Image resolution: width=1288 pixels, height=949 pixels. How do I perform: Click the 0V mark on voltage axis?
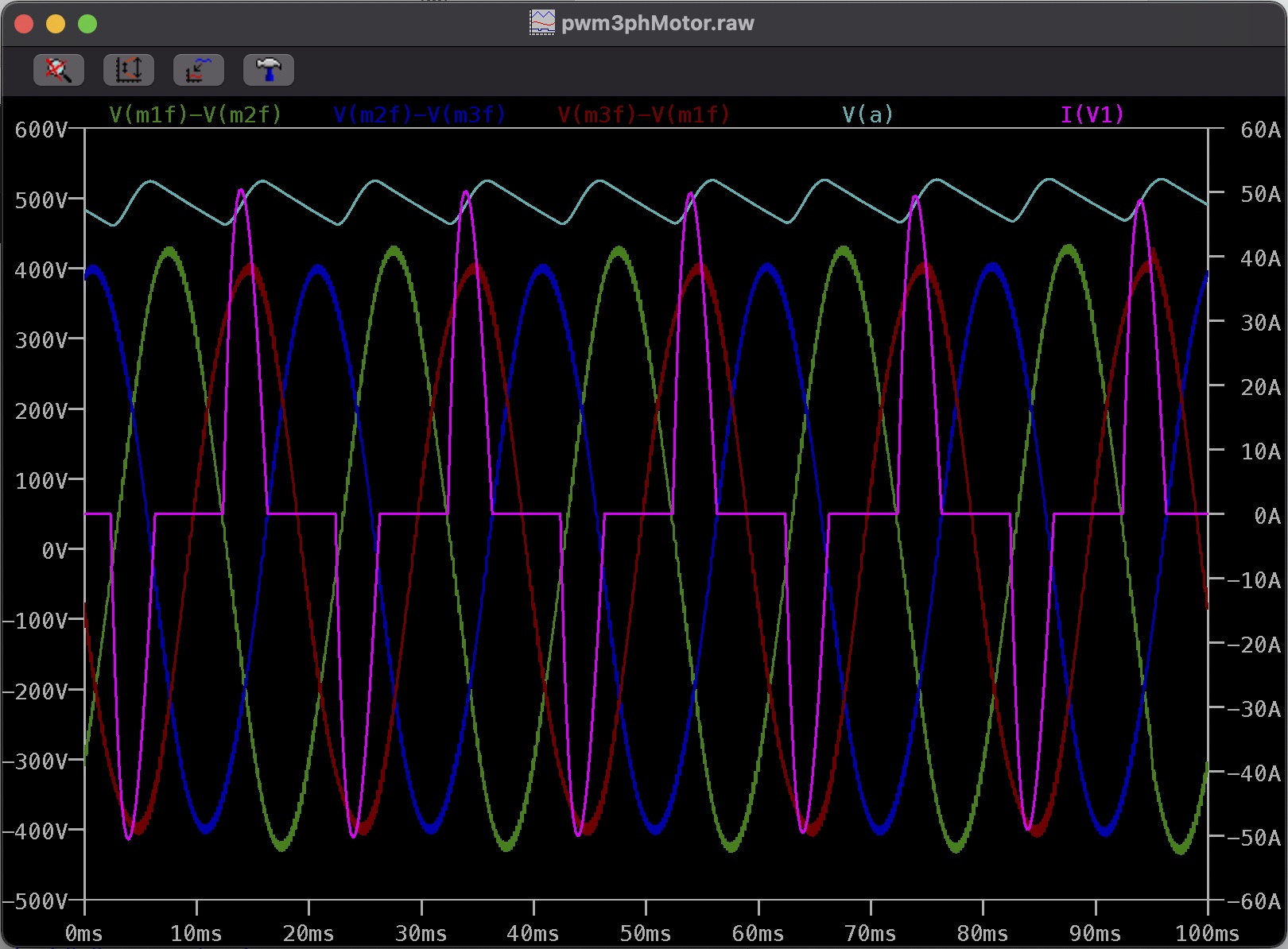54,550
